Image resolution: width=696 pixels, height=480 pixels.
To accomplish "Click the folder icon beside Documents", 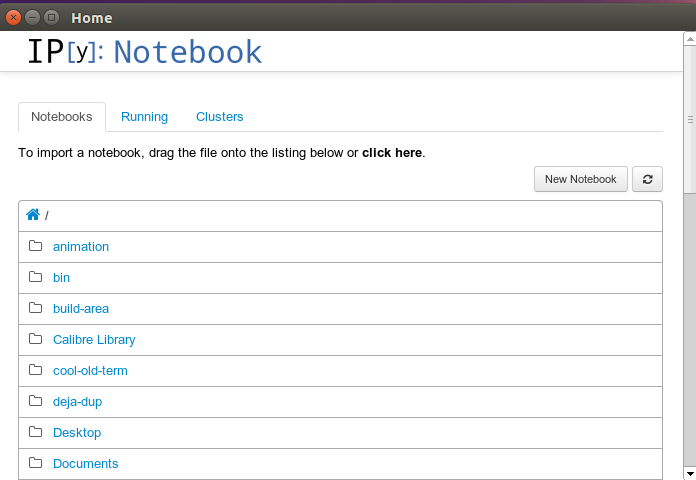I will [36, 463].
